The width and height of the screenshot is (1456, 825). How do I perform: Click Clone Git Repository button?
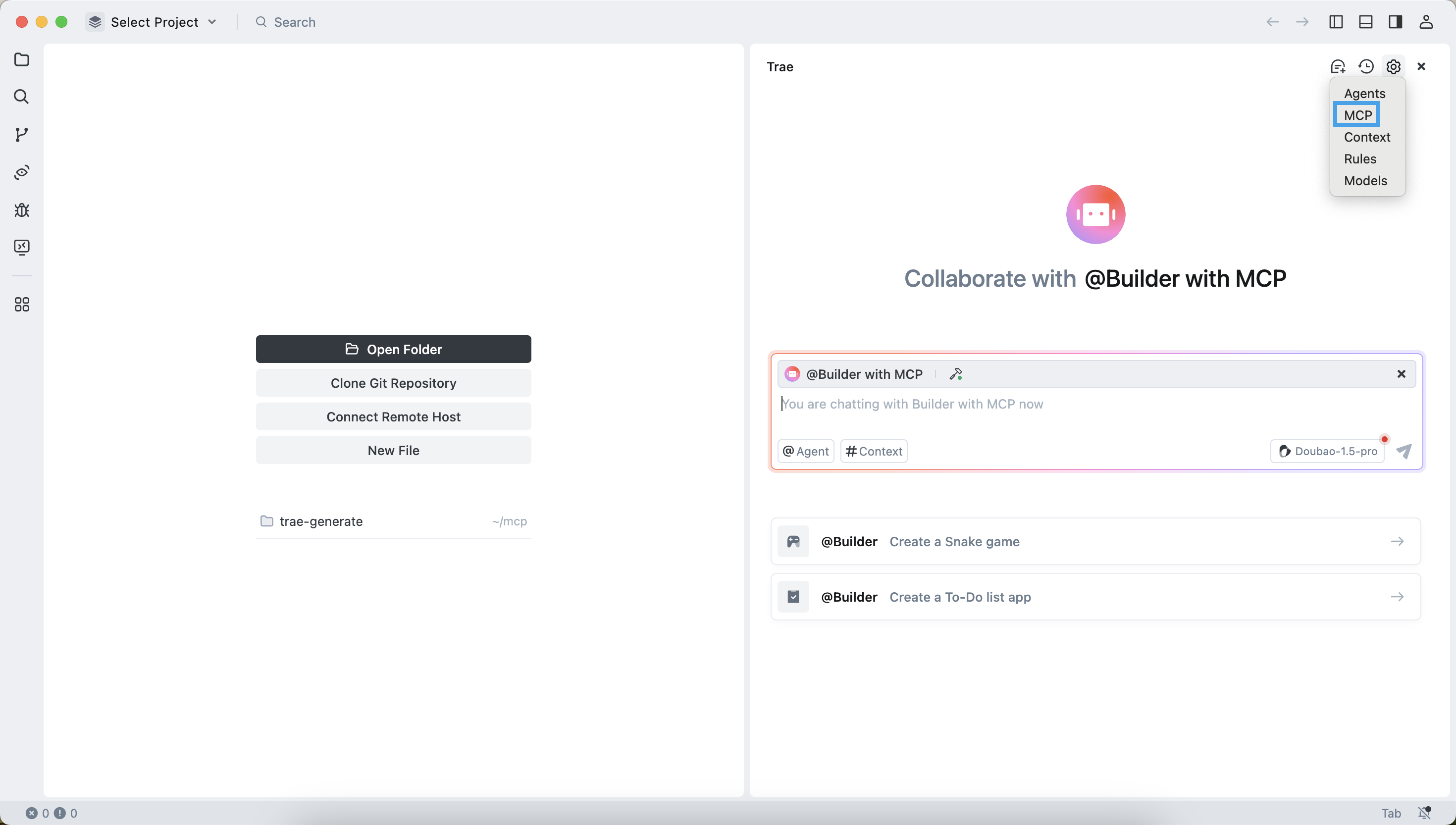click(393, 383)
